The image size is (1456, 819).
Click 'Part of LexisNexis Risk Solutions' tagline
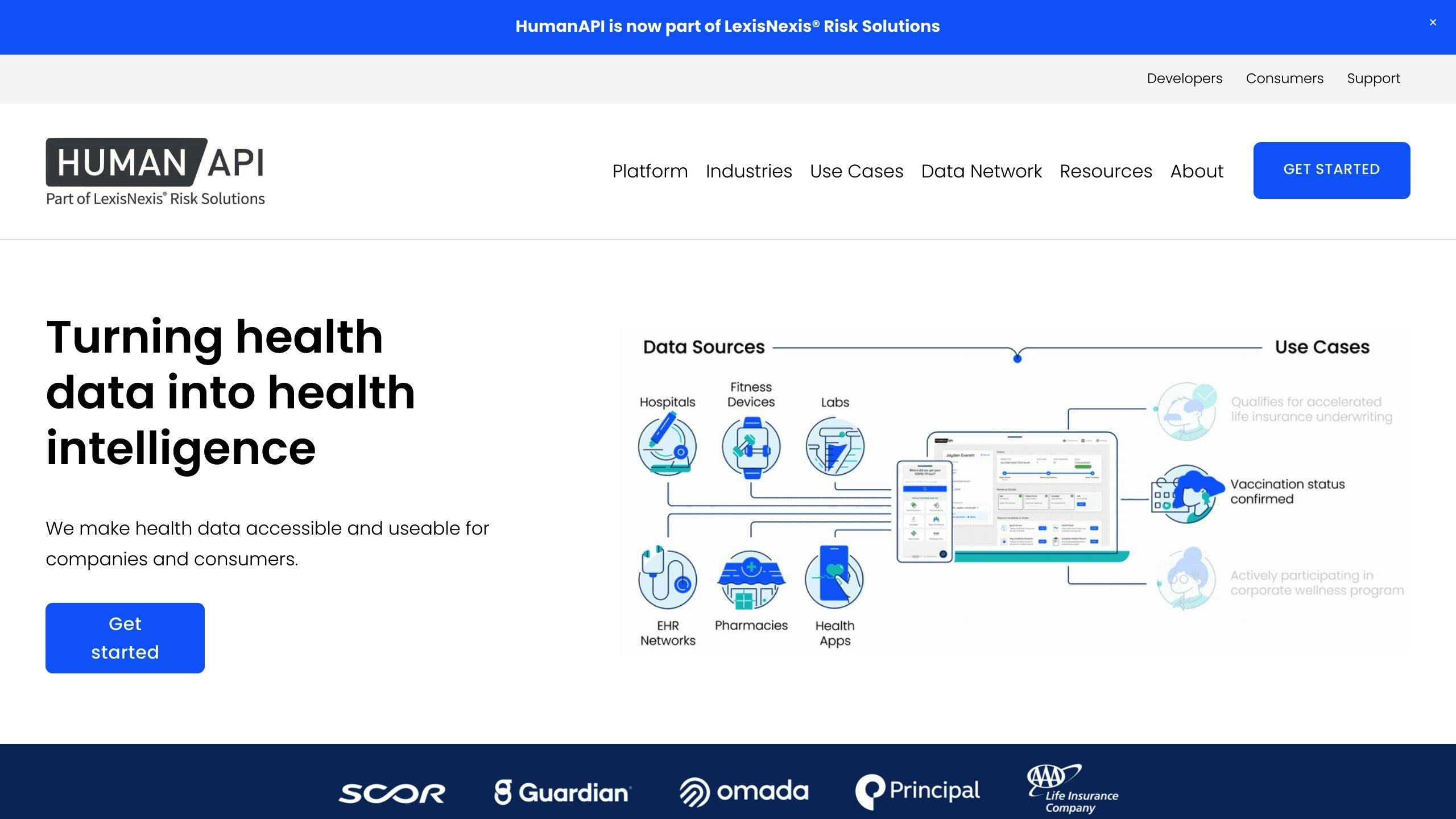click(155, 198)
